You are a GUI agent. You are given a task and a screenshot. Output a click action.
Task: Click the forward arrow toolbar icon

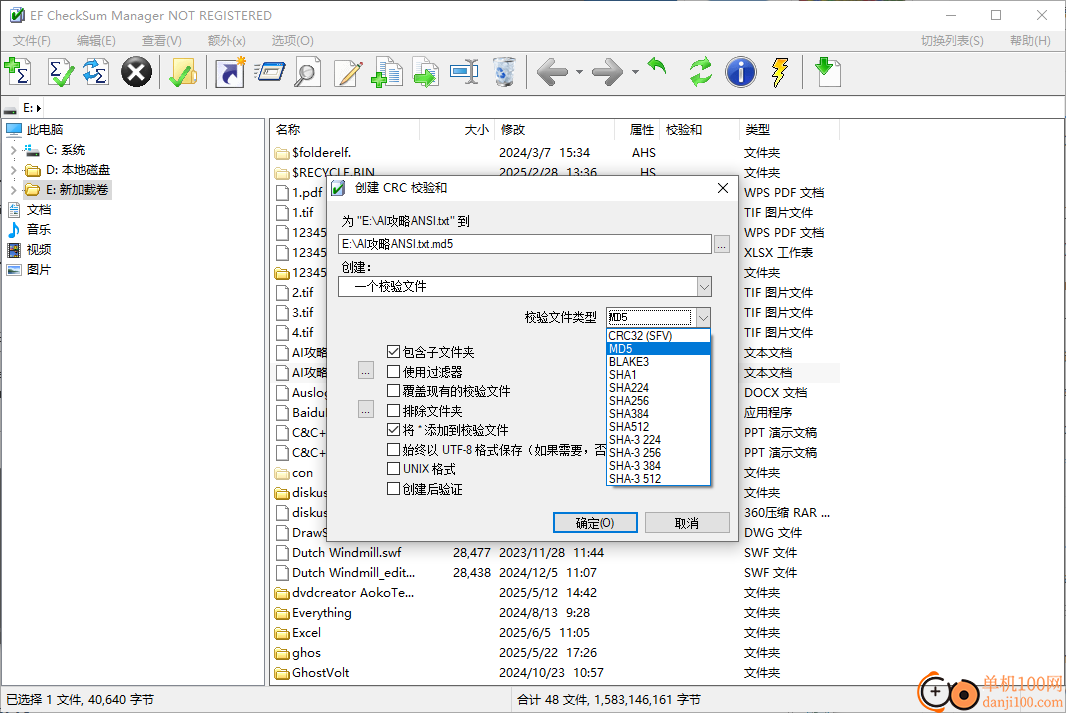607,72
